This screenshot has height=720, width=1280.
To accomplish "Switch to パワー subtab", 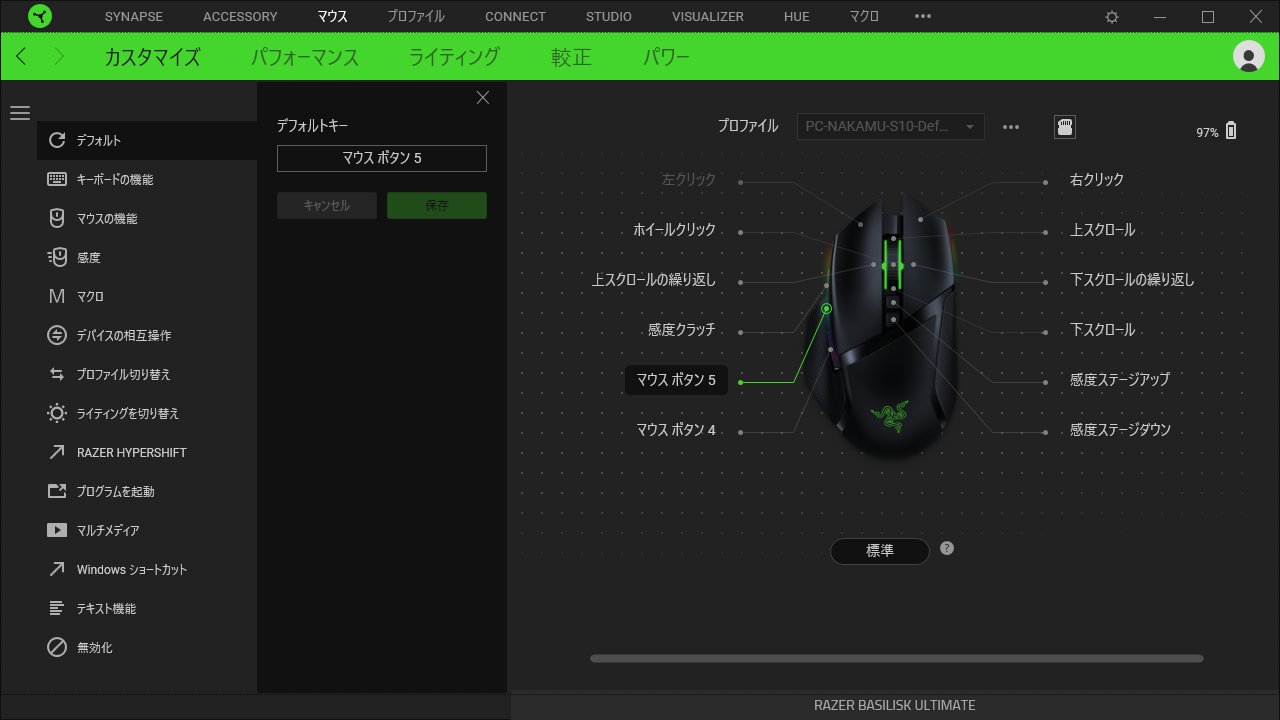I will point(667,56).
